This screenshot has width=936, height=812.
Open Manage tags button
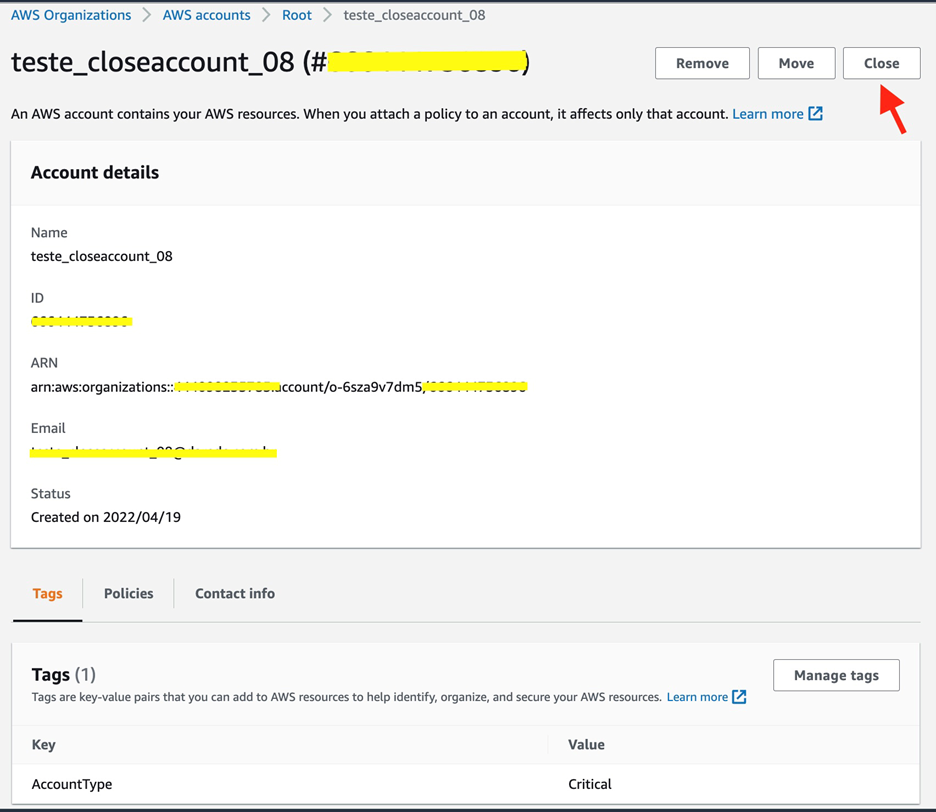[x=836, y=675]
